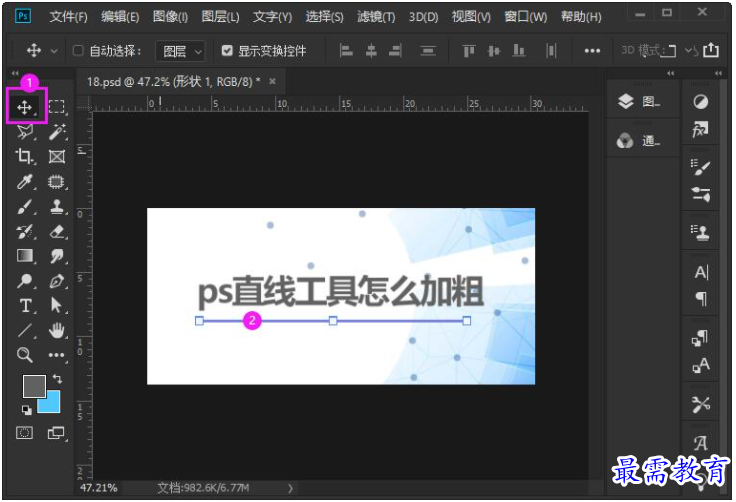Click the middle transform handle on line
Screen dimensions: 736x502
333,321
